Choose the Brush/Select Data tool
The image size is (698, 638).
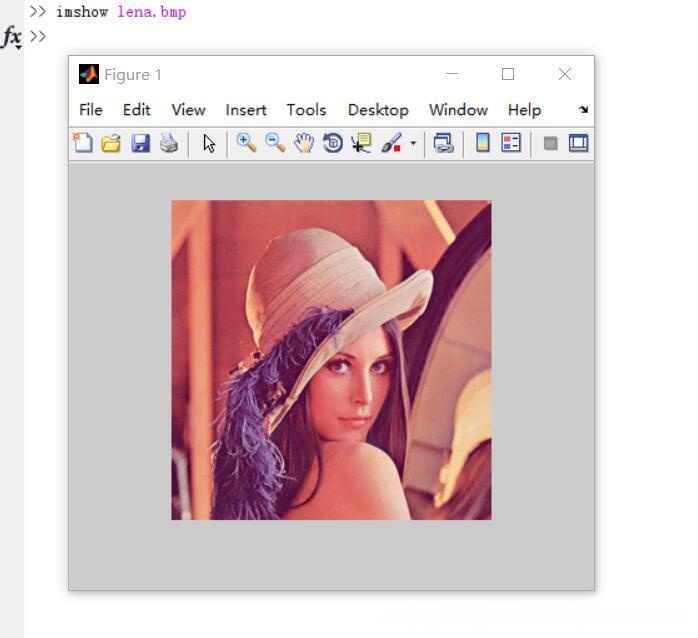(392, 143)
